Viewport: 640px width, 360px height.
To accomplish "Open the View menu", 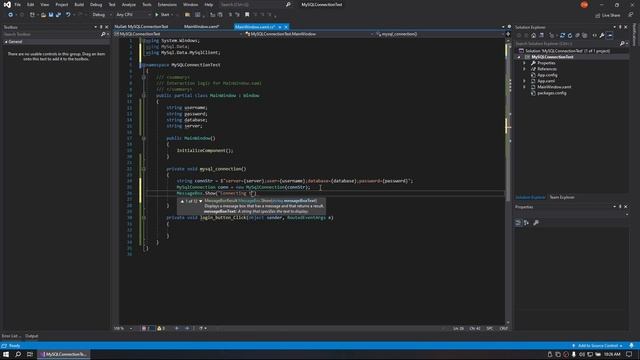I will 44,4.
